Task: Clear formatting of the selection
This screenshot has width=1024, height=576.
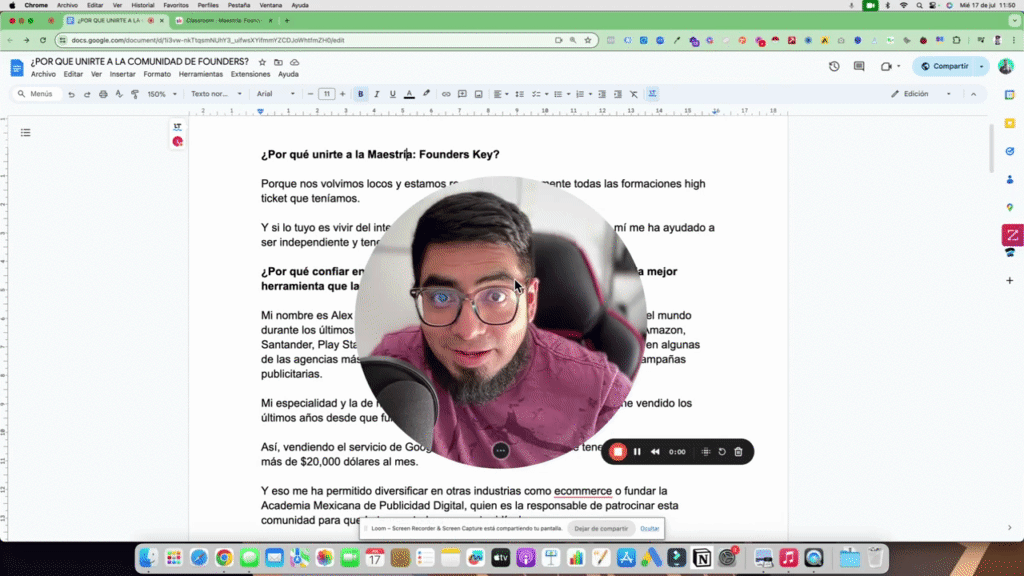Action: pos(633,94)
